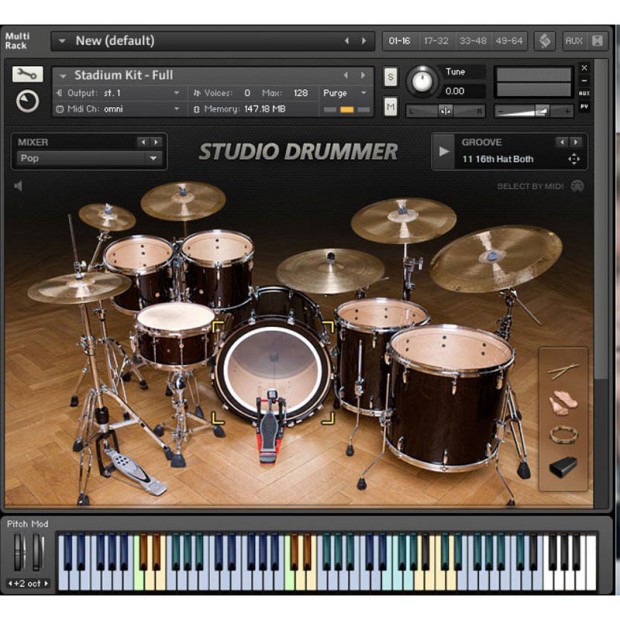Switch to instrument page 33-48

pos(473,41)
